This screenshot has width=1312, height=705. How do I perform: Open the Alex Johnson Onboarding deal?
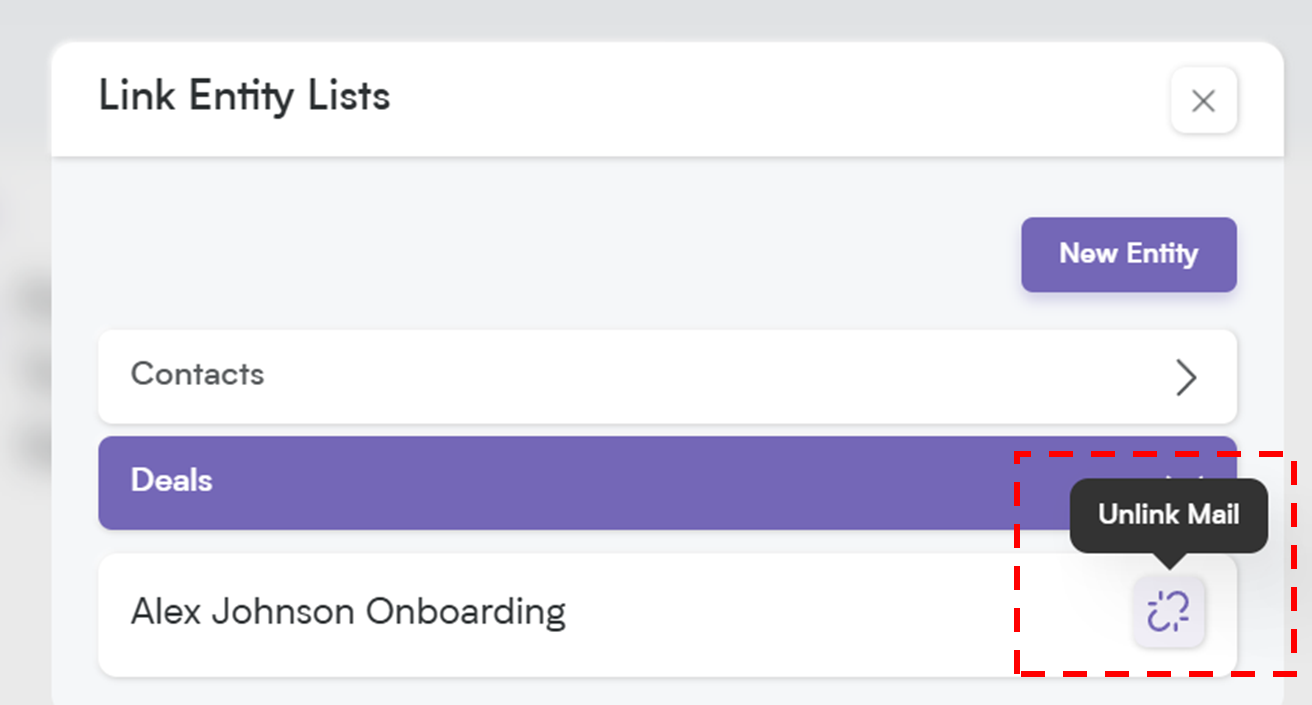pos(348,611)
